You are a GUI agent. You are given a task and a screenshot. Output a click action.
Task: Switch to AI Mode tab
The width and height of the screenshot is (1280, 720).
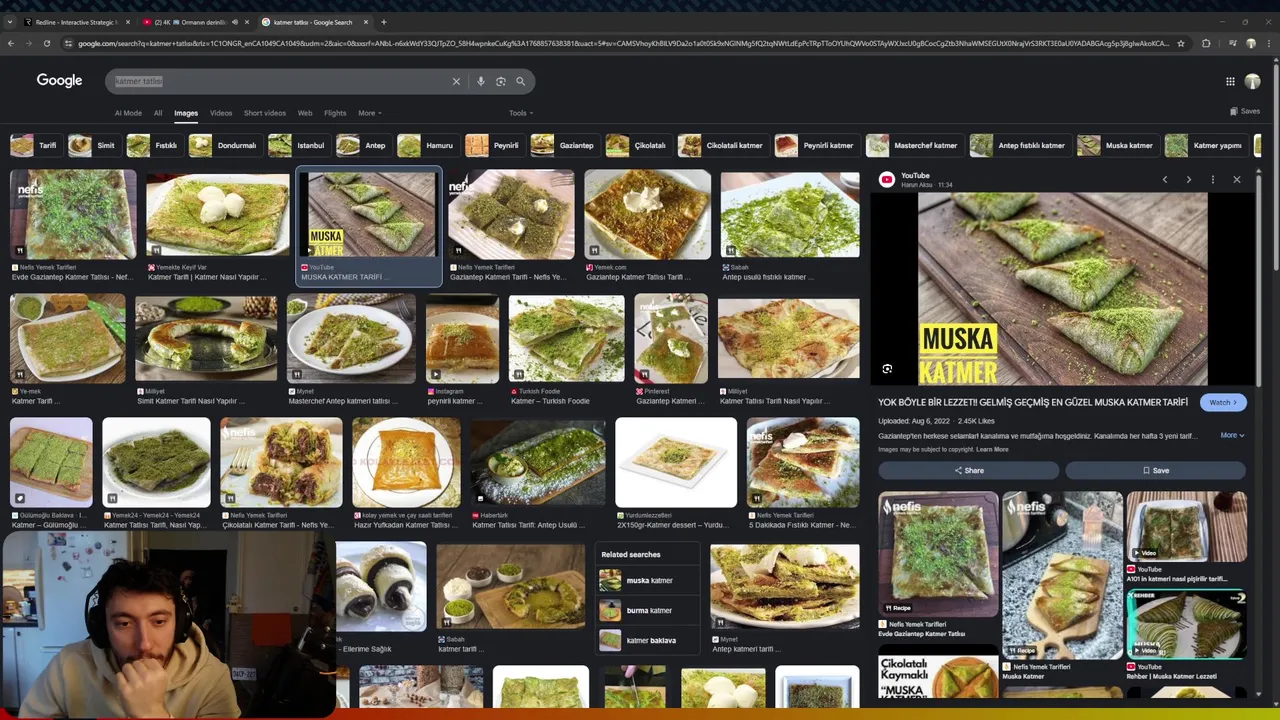(x=128, y=113)
